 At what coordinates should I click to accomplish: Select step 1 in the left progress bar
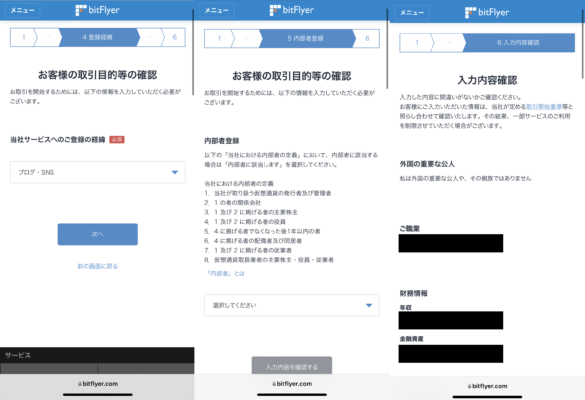[23, 37]
